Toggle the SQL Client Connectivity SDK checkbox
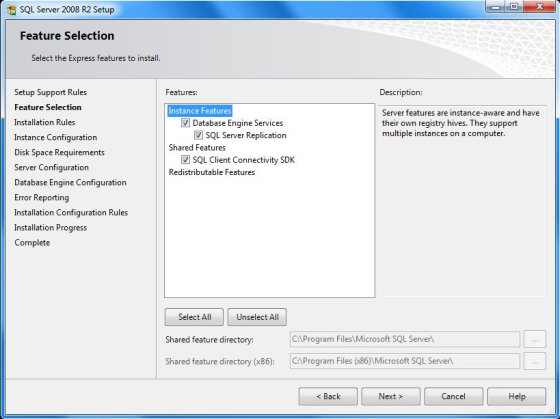Image resolution: width=560 pixels, height=419 pixels. [x=185, y=160]
